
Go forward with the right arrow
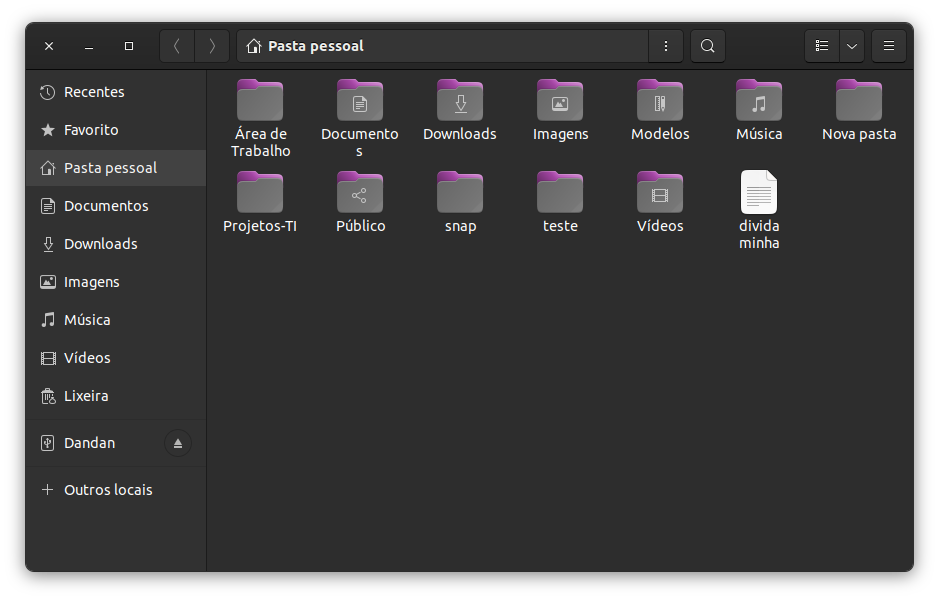point(212,46)
